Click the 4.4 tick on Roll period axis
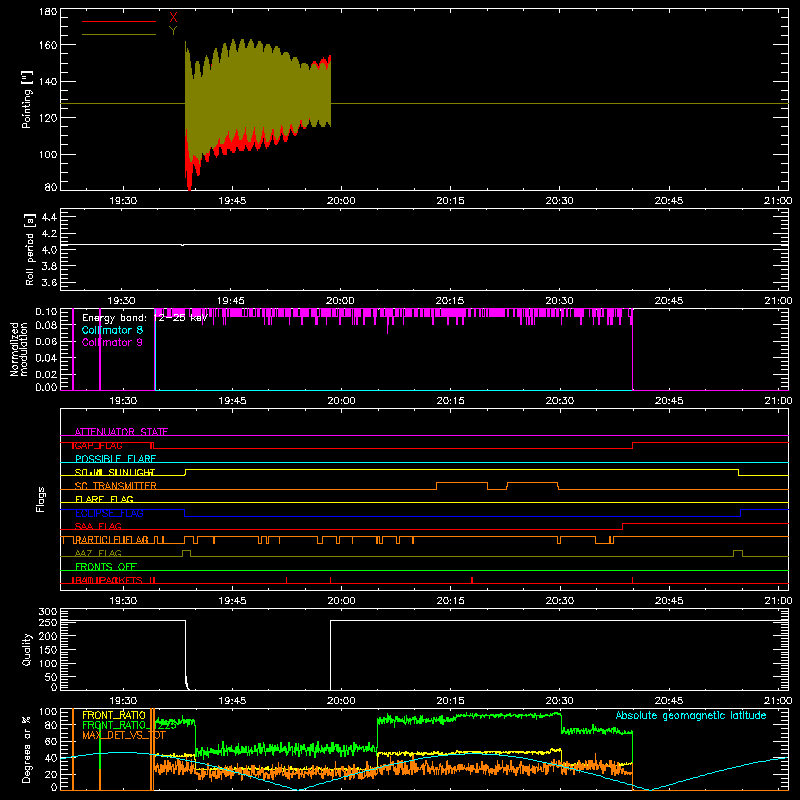The width and height of the screenshot is (800, 800). (x=49, y=217)
